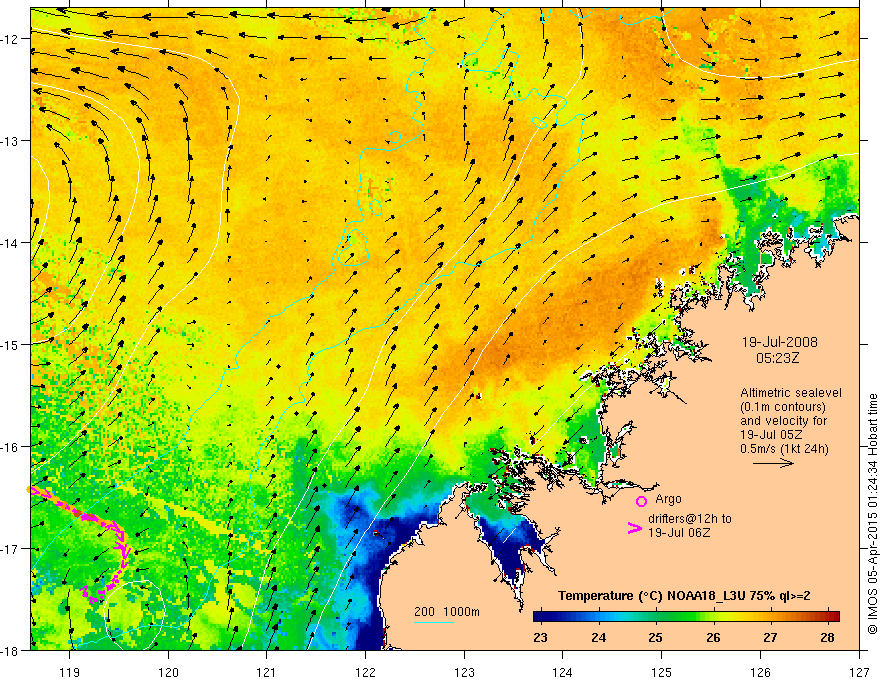Click the '200 1000m' depth label
The width and height of the screenshot is (880, 680).
(447, 612)
